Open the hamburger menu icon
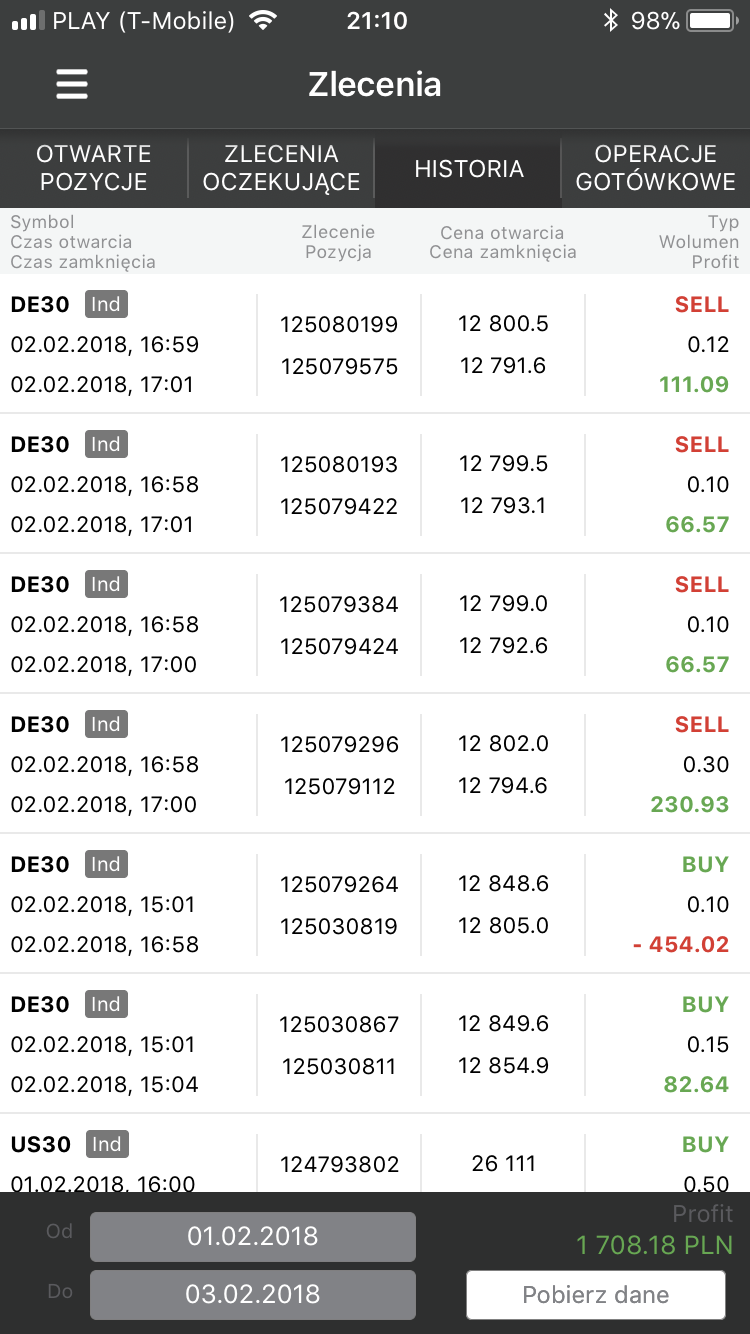 point(72,84)
